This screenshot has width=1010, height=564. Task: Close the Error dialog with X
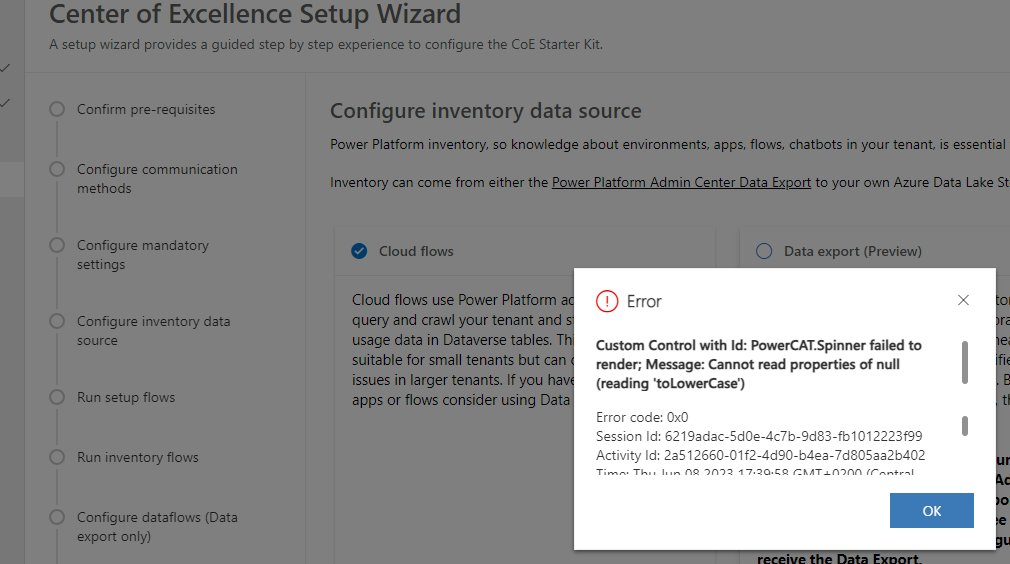coord(963,300)
